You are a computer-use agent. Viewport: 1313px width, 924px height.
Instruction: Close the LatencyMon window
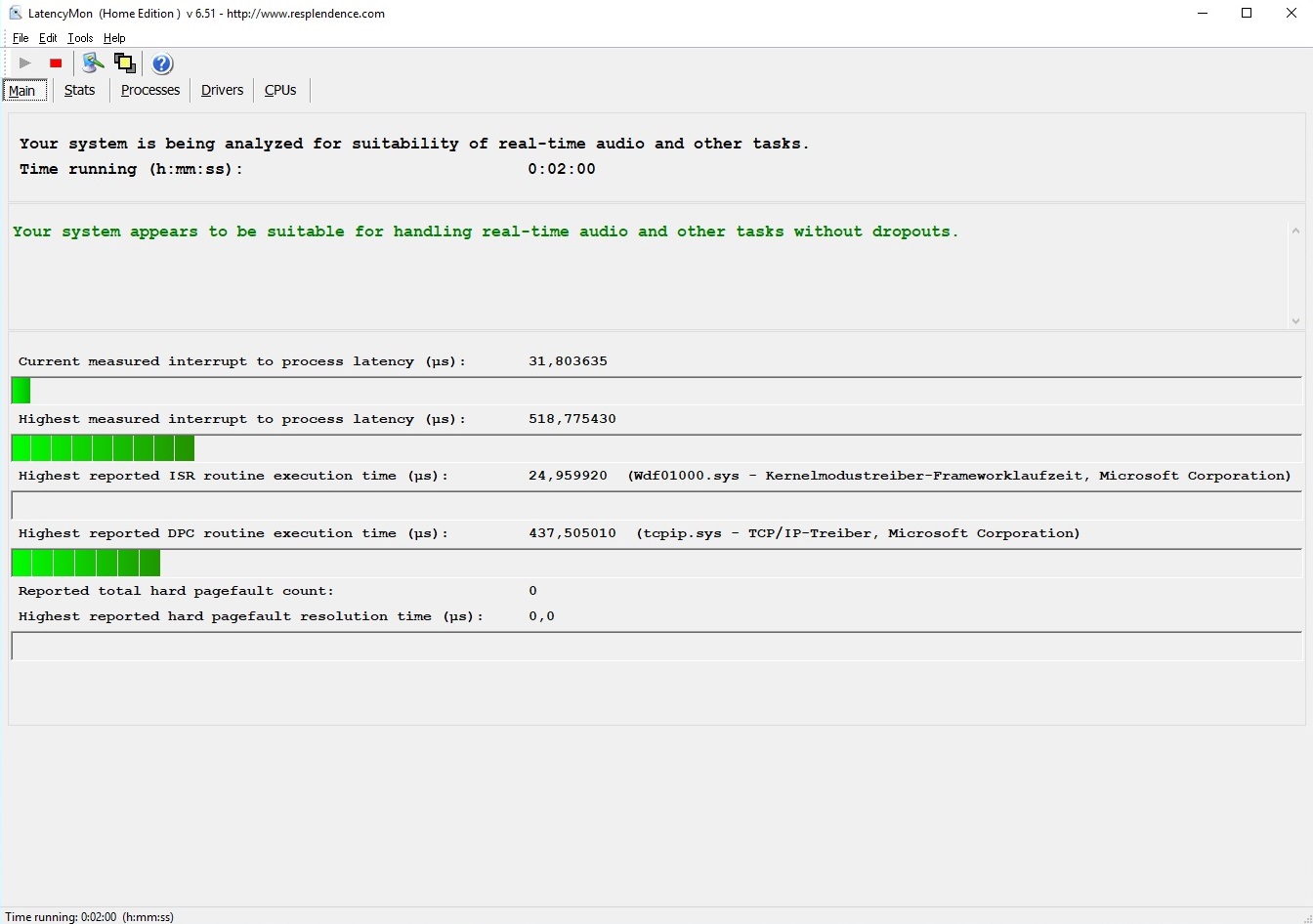1291,14
